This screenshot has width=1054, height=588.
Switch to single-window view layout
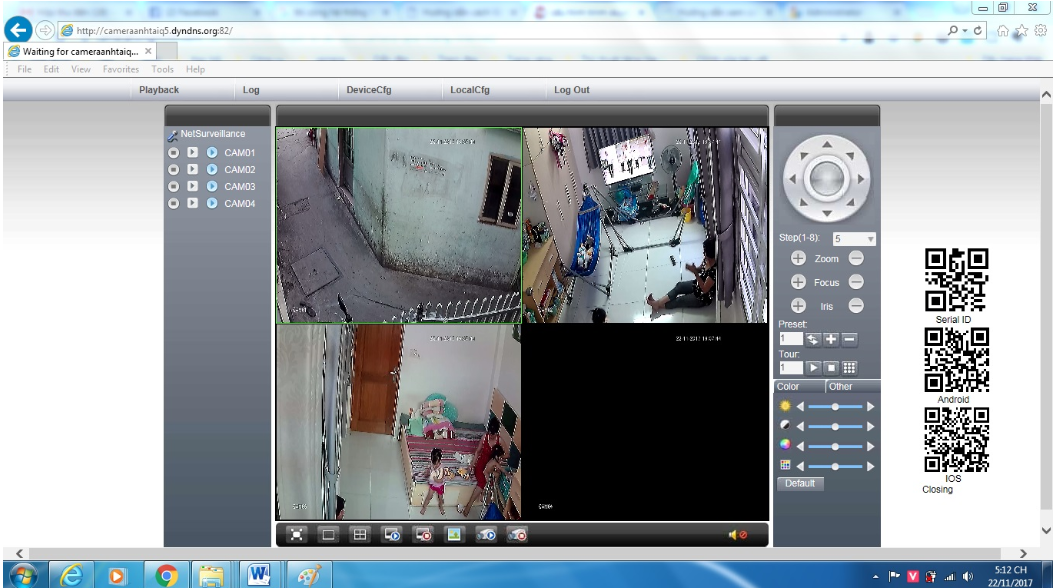(327, 535)
